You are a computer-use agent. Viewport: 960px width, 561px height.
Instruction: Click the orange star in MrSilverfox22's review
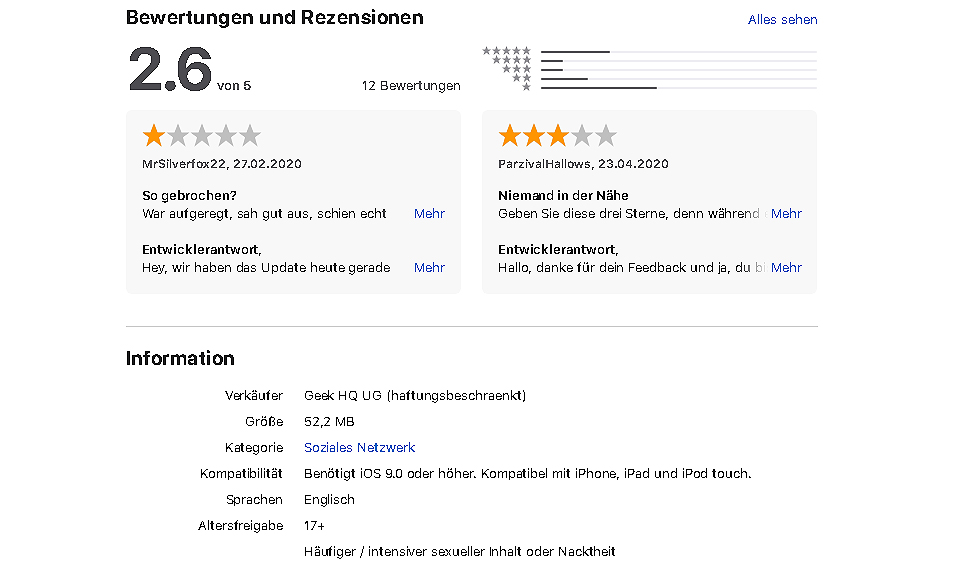point(154,136)
